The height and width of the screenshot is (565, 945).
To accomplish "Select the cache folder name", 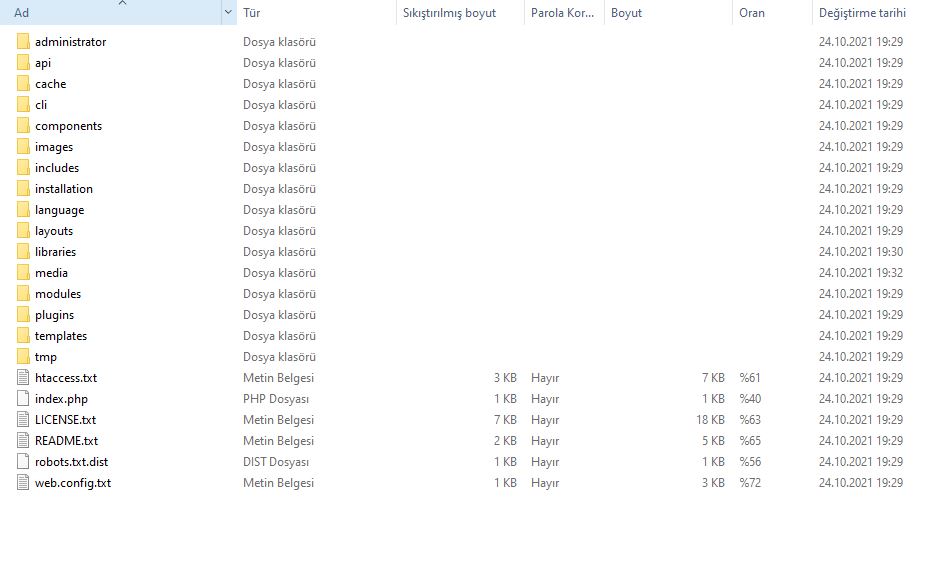I will click(x=51, y=84).
